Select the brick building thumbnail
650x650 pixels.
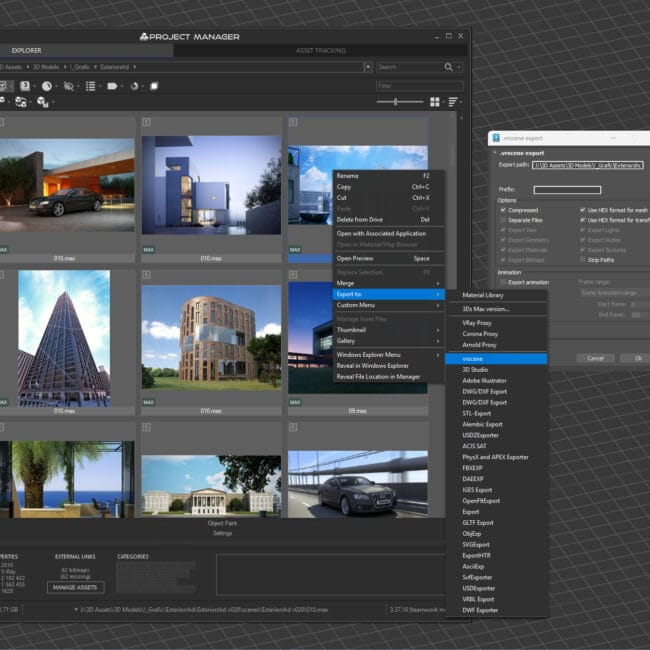point(211,337)
